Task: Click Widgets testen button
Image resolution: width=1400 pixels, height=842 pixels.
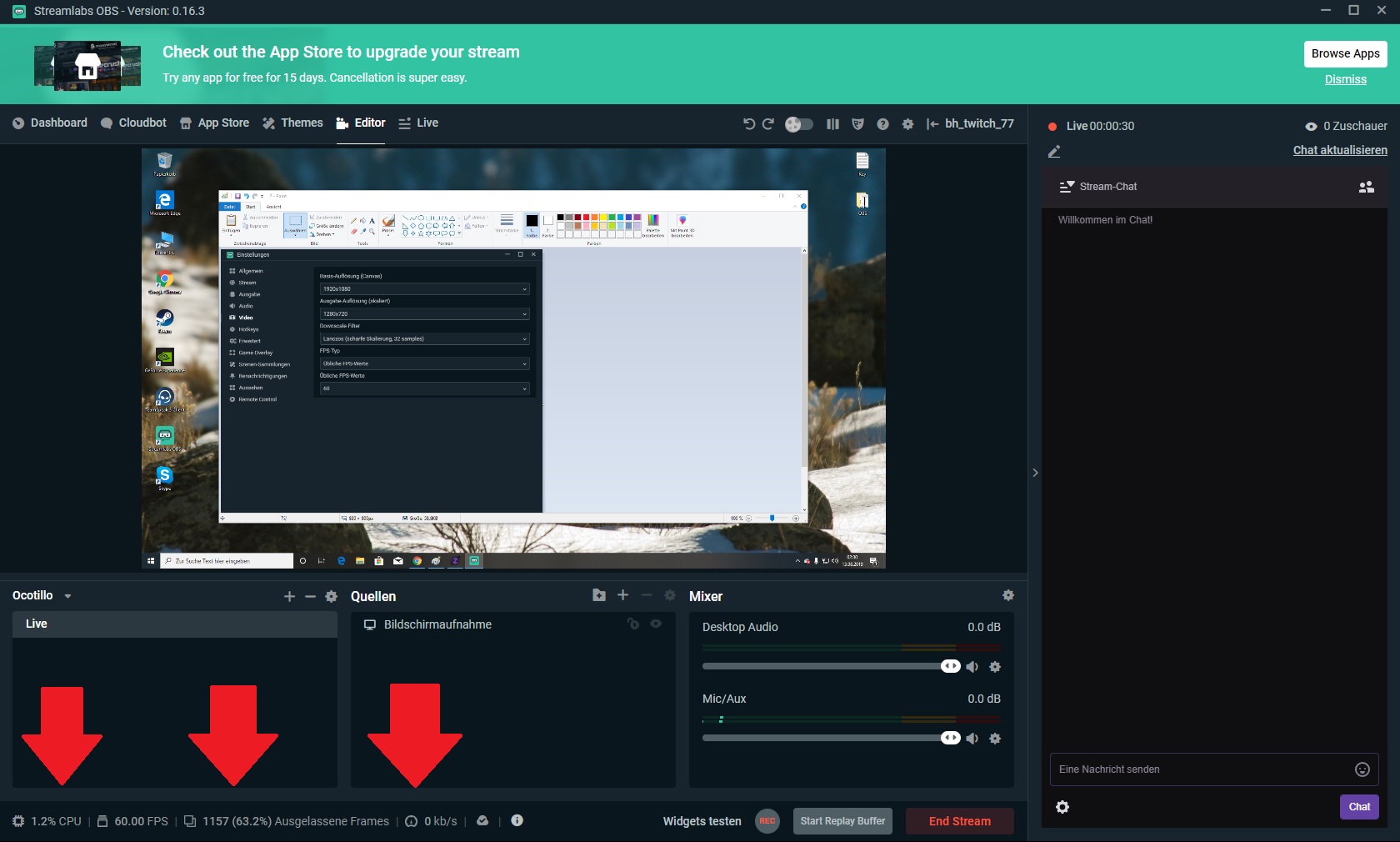Action: pos(702,821)
